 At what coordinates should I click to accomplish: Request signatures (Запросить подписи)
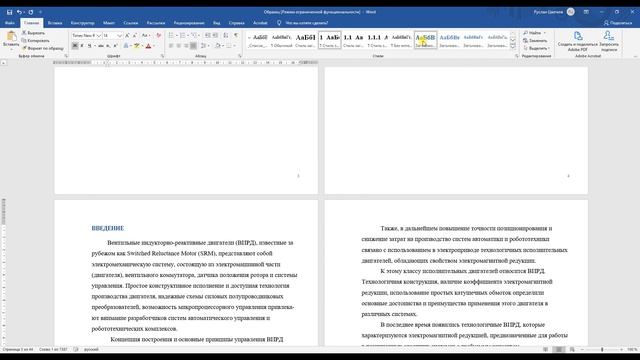click(x=609, y=41)
